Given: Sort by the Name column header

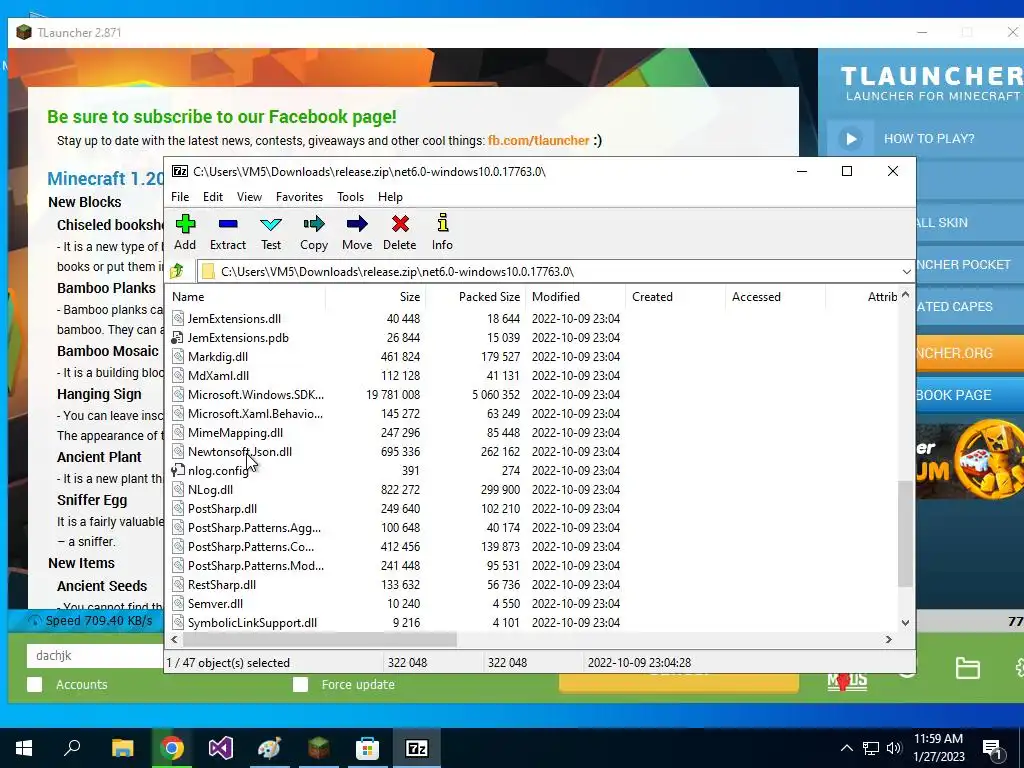Looking at the screenshot, I should [x=246, y=296].
